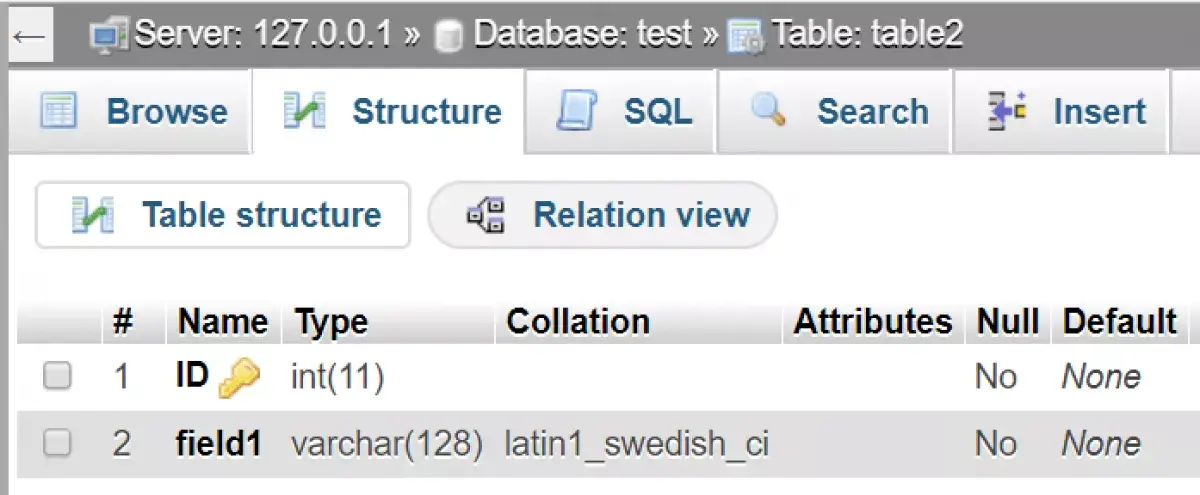The image size is (1200, 495).
Task: Tick the checkbox for the ID column
Action: (x=58, y=377)
